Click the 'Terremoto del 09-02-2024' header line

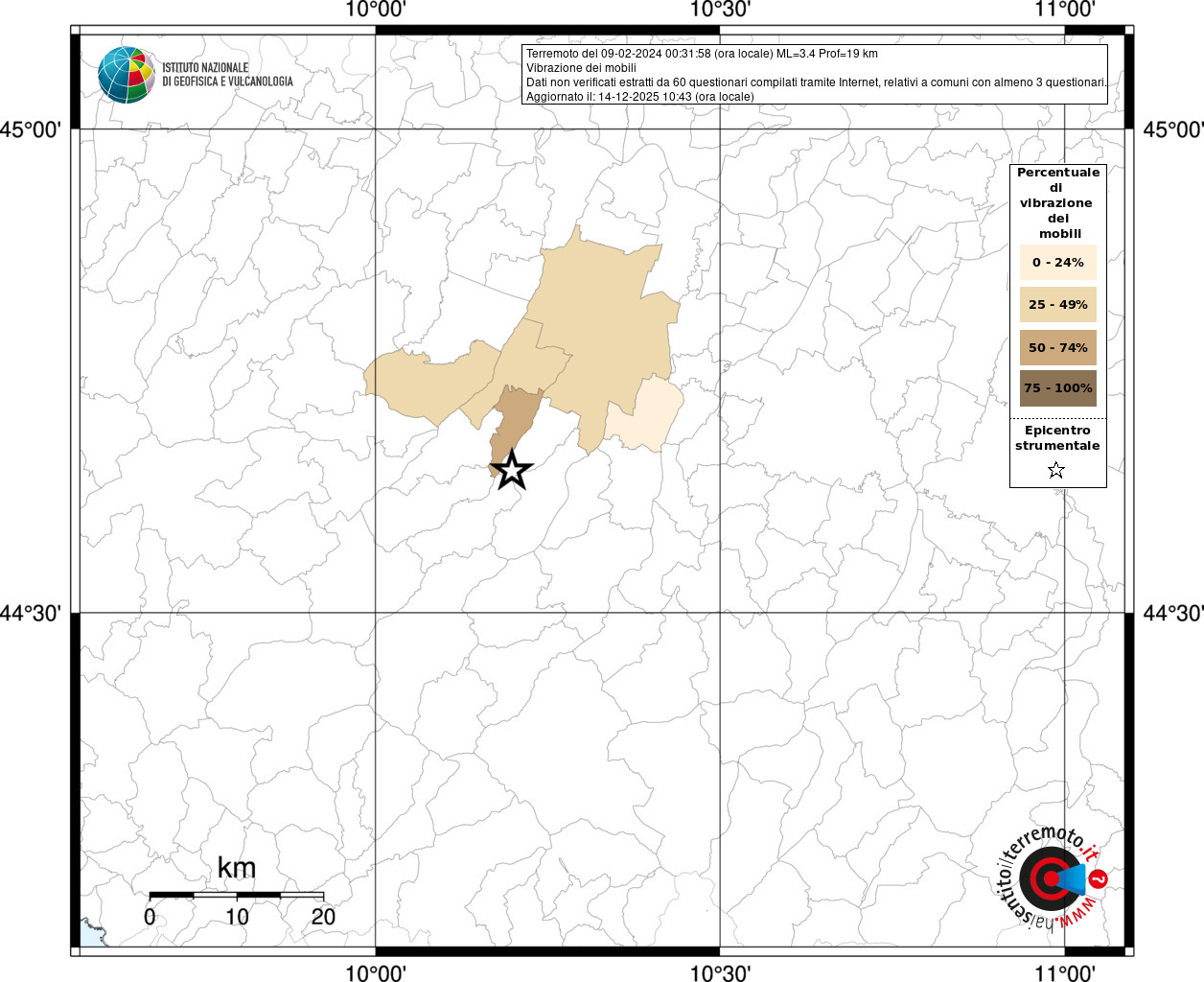(x=702, y=54)
